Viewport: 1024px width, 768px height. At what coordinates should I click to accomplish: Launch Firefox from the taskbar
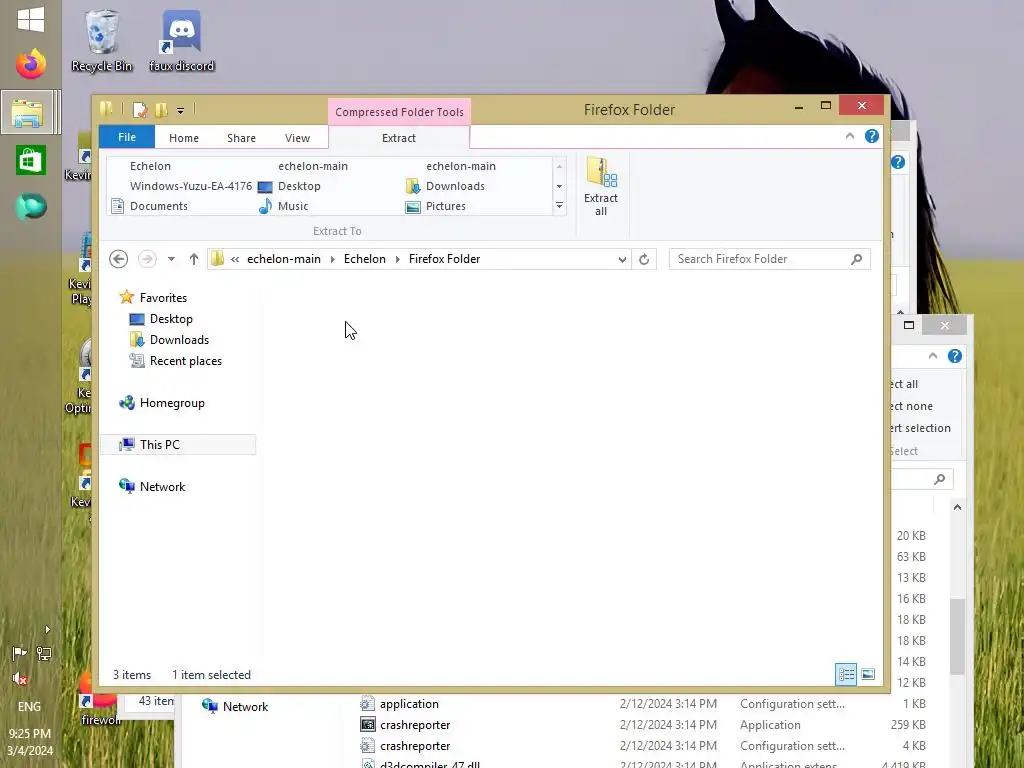click(31, 64)
